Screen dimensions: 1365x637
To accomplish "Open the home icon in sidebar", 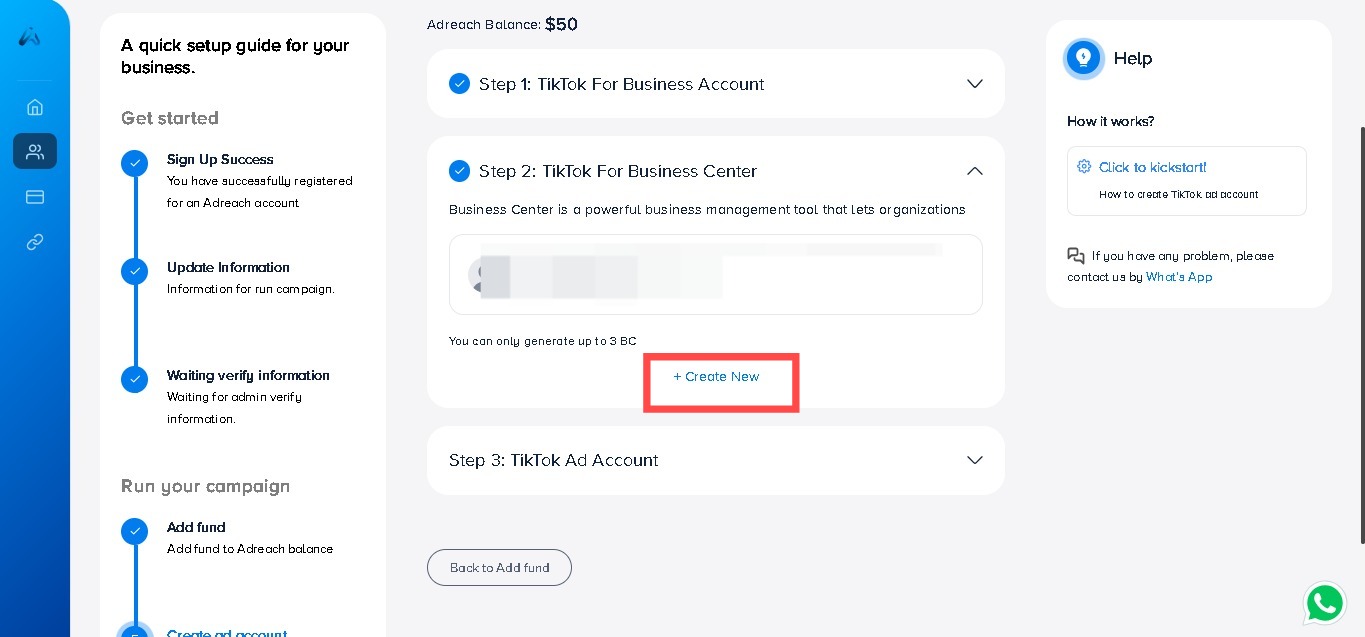I will coord(35,107).
